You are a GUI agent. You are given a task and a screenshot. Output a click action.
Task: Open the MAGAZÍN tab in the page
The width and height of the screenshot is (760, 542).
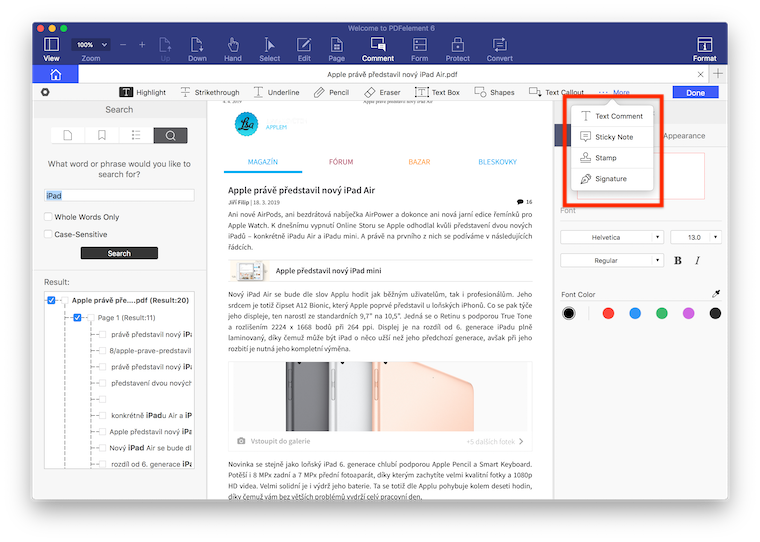[263, 162]
